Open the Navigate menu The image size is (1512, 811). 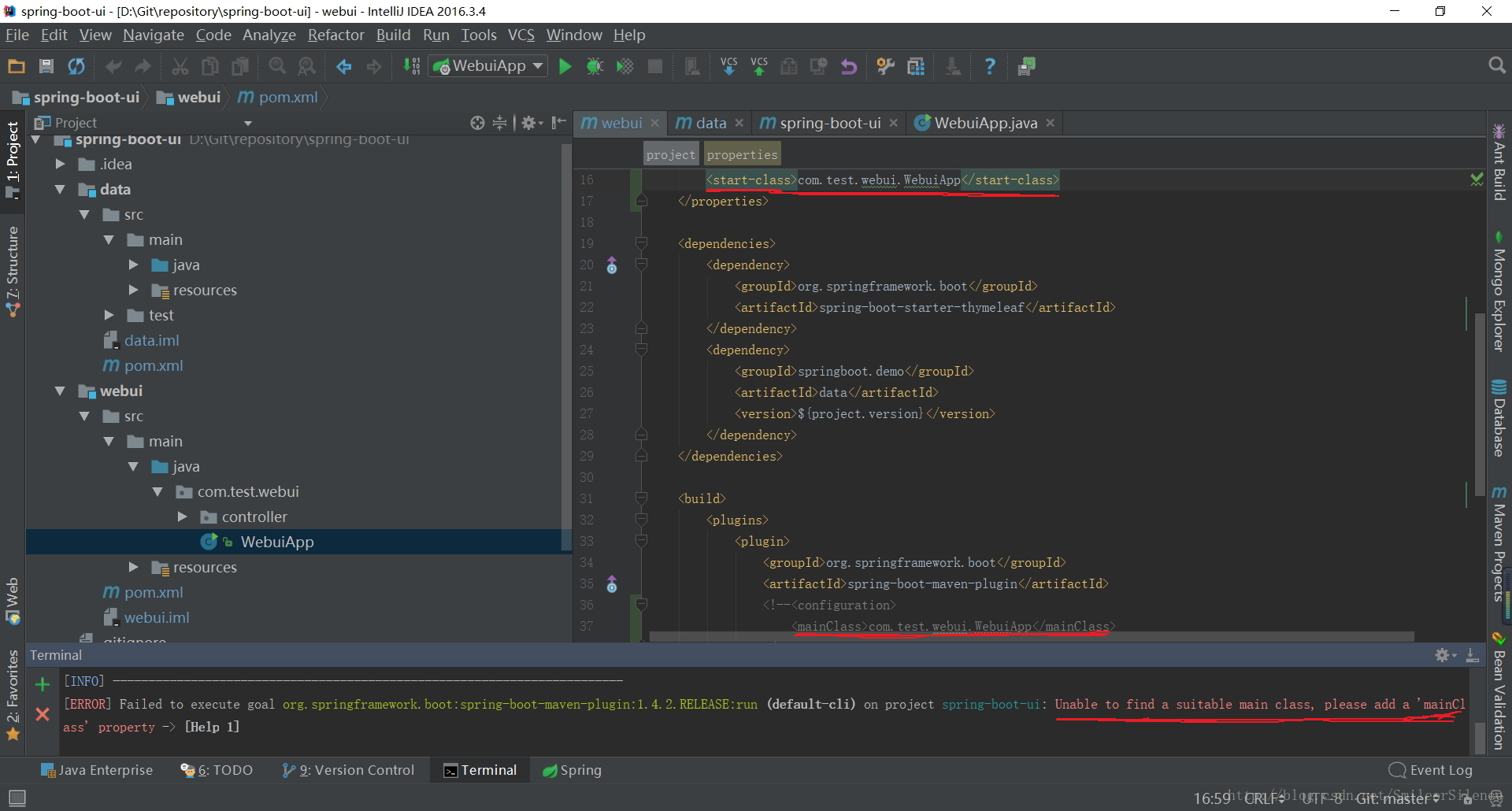(x=153, y=35)
